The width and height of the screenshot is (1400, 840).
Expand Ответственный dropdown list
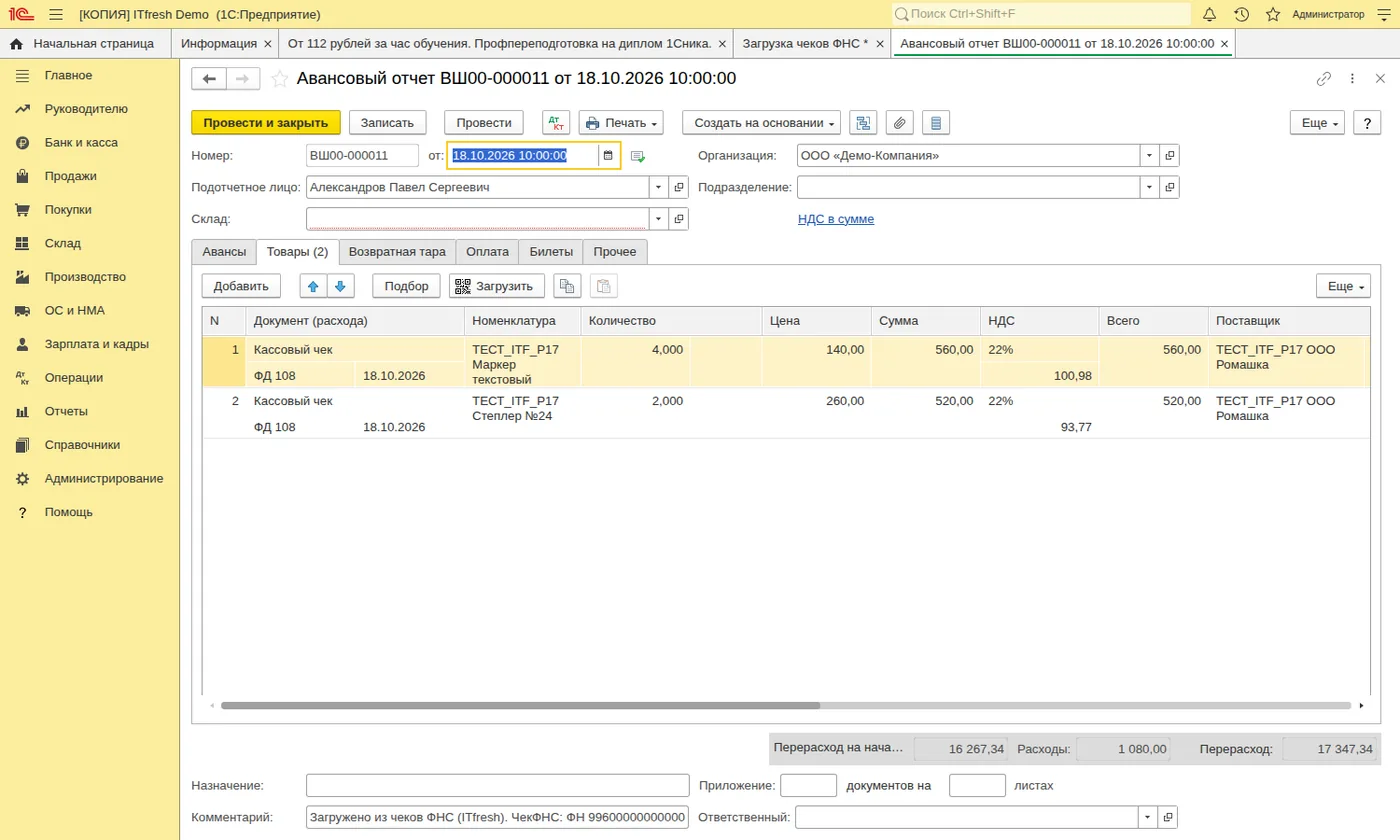pyautogui.click(x=1148, y=817)
